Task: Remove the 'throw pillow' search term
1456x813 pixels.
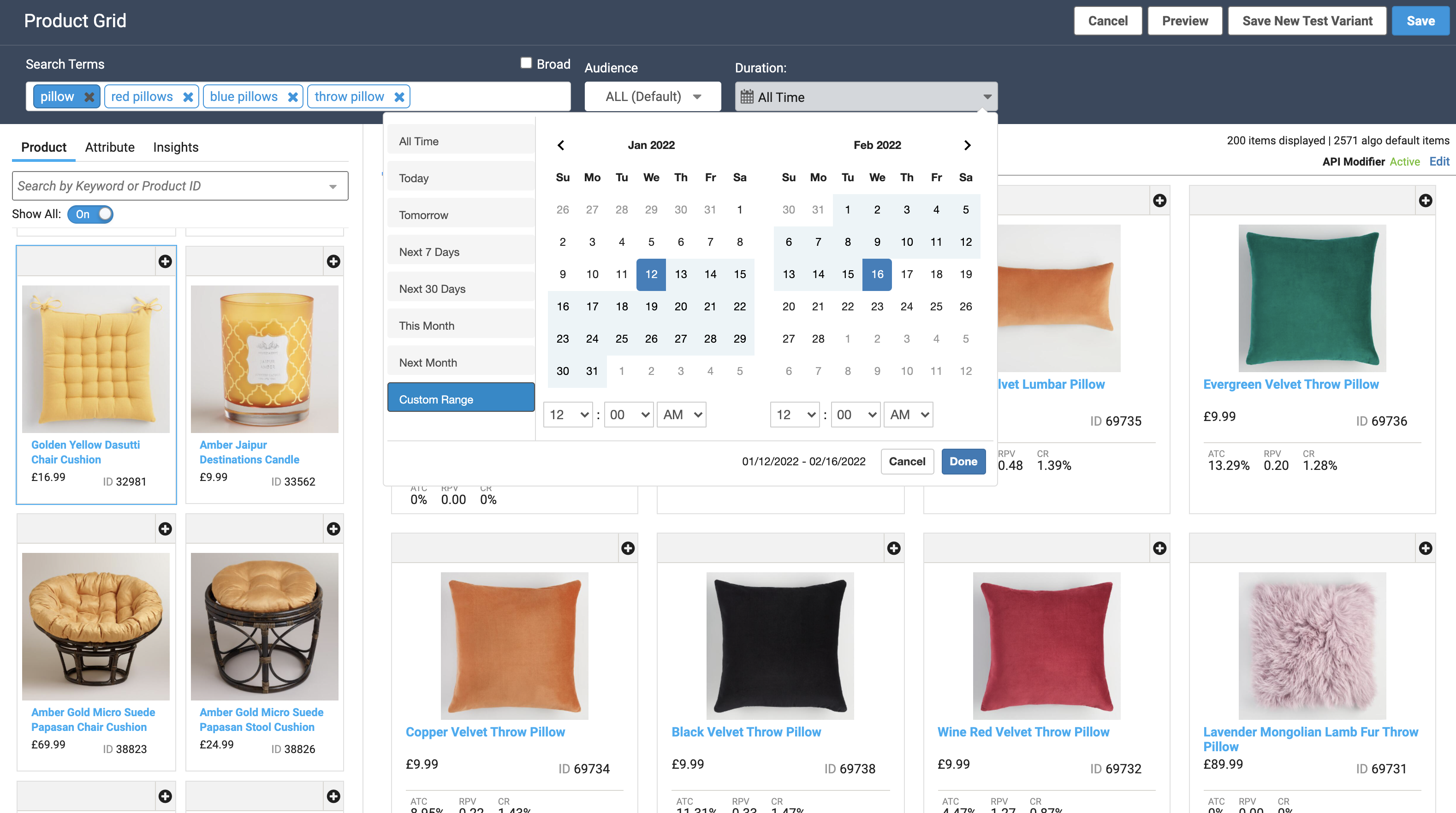Action: click(399, 97)
